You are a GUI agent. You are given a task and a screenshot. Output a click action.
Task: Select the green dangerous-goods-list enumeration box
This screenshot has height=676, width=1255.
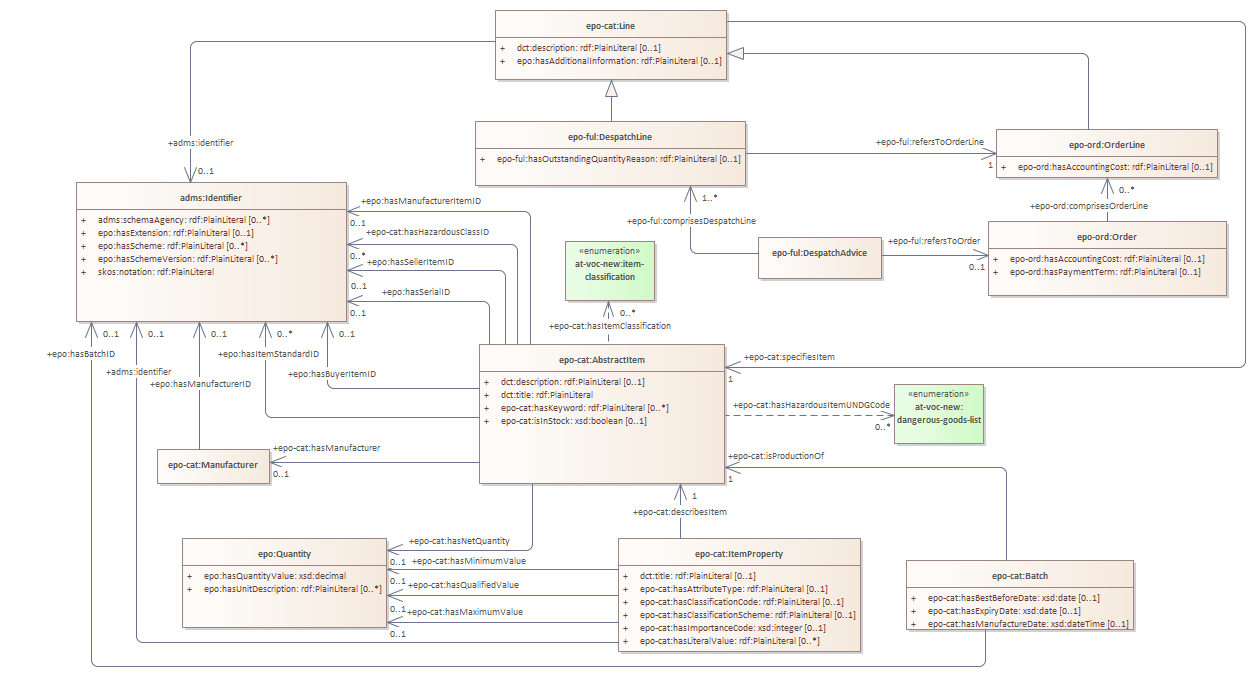click(x=939, y=414)
